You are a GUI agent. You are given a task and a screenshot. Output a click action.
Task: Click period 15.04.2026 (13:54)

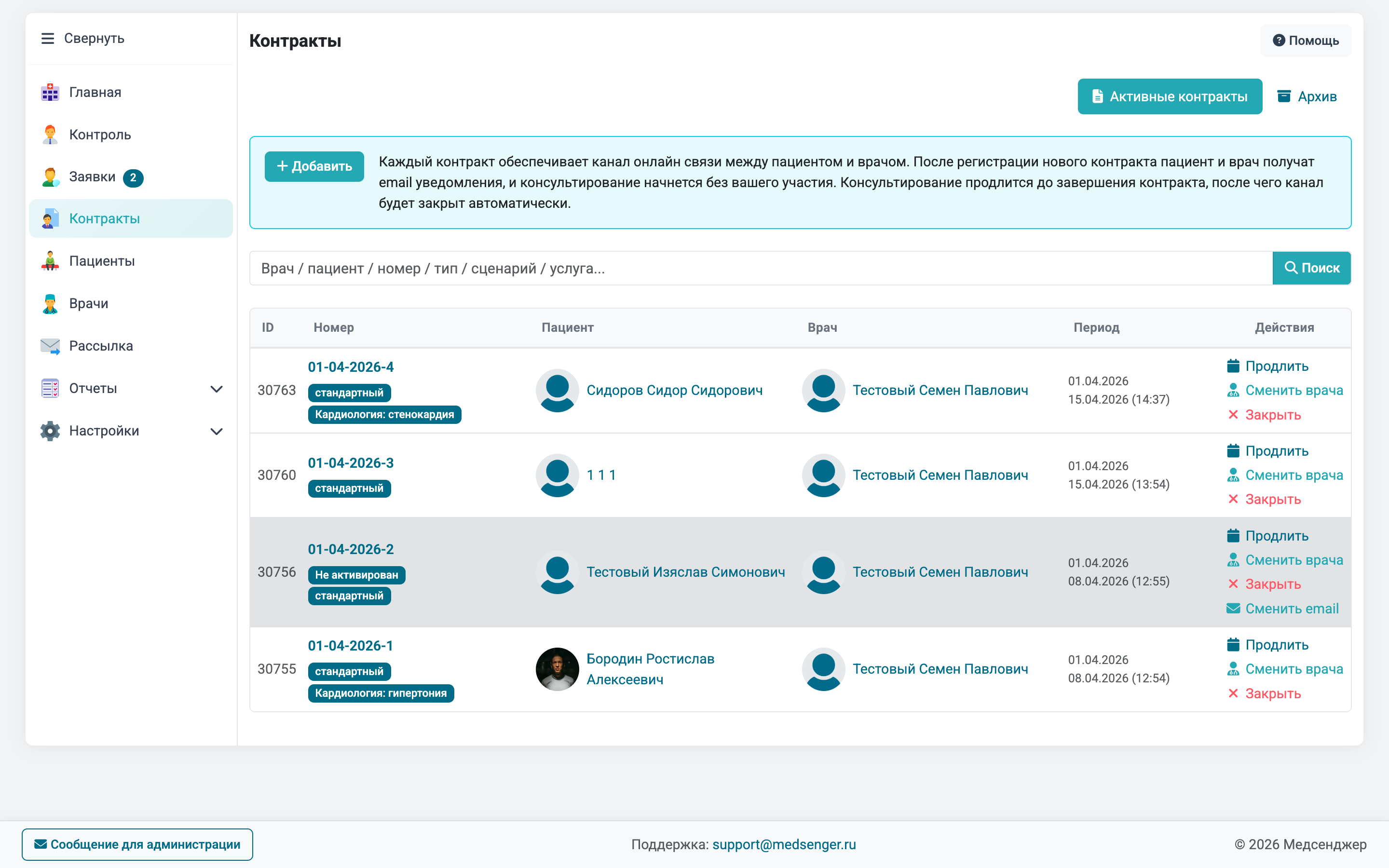click(1118, 485)
